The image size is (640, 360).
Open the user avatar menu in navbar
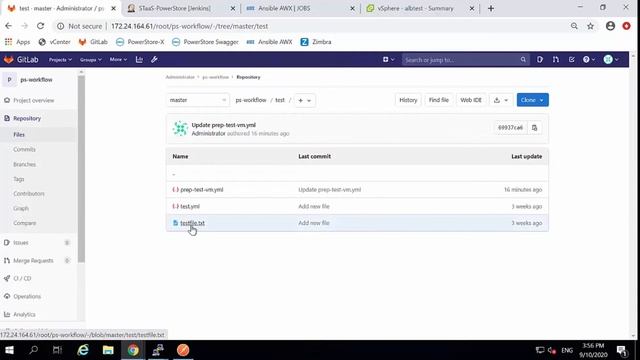(611, 60)
